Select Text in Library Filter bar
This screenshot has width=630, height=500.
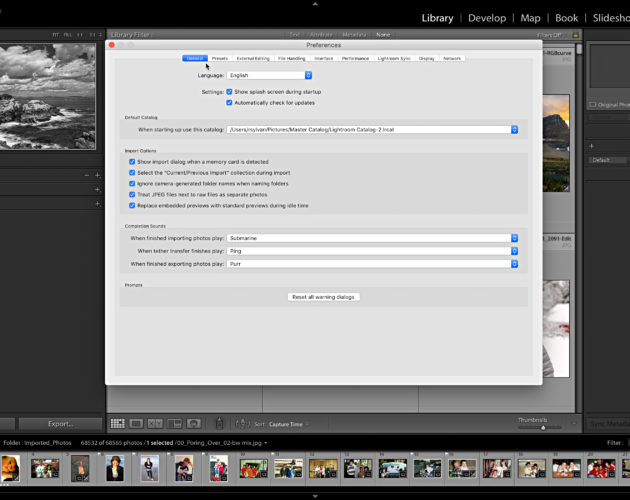pos(295,35)
